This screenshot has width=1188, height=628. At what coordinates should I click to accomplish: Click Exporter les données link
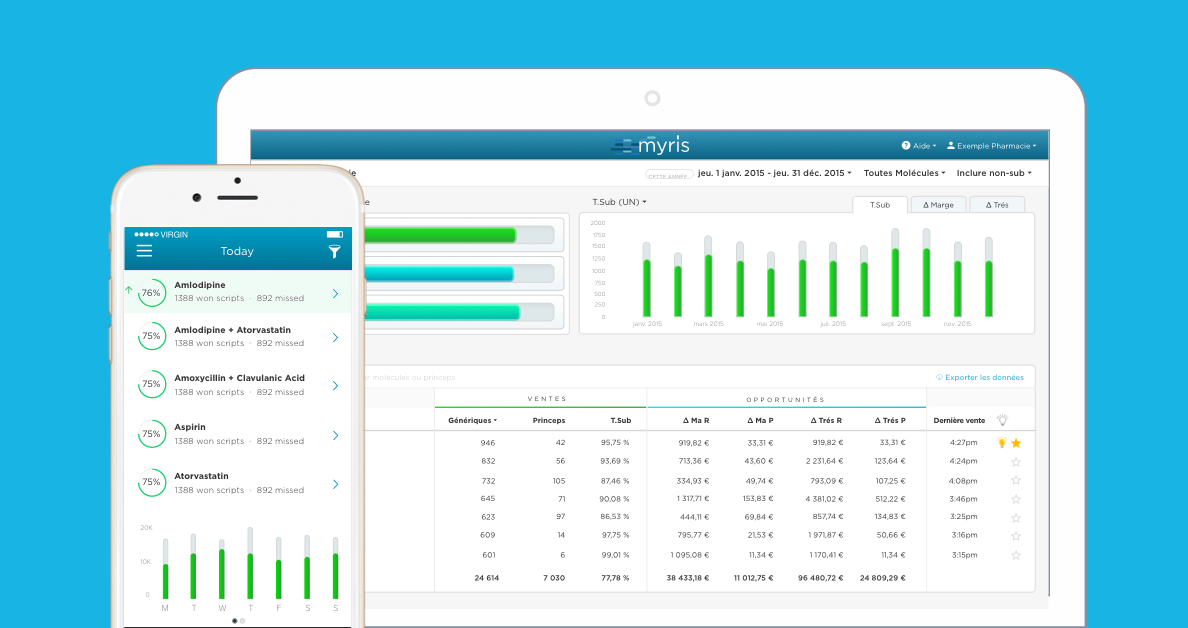click(979, 377)
